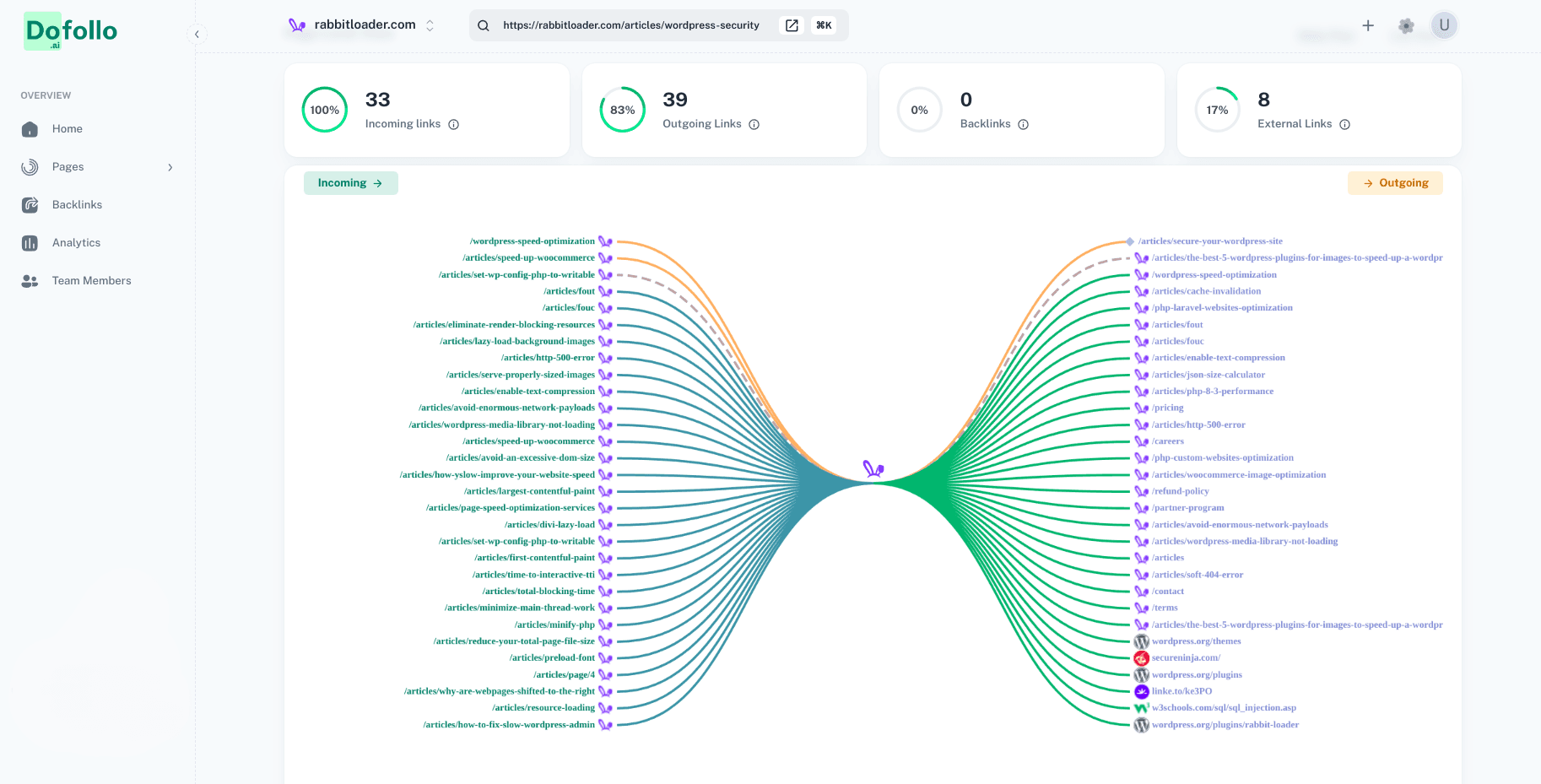Viewport: 1541px width, 784px height.
Task: Click the central rabbit node icon
Action: pos(873,468)
